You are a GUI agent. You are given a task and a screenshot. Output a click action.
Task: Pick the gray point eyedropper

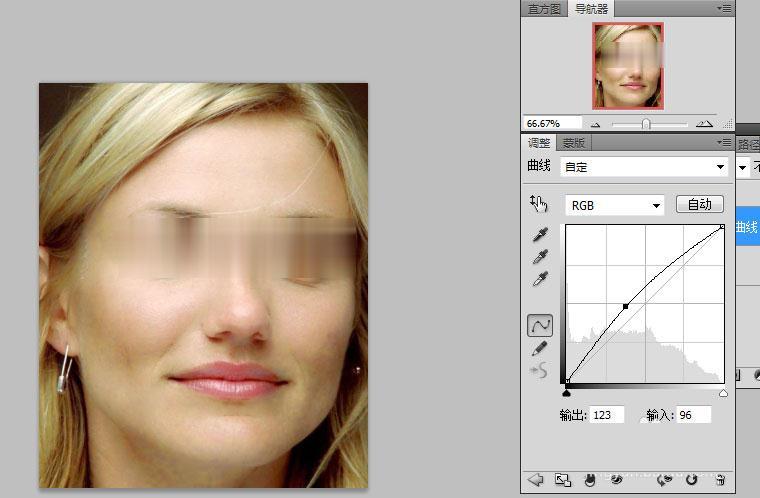(540, 257)
